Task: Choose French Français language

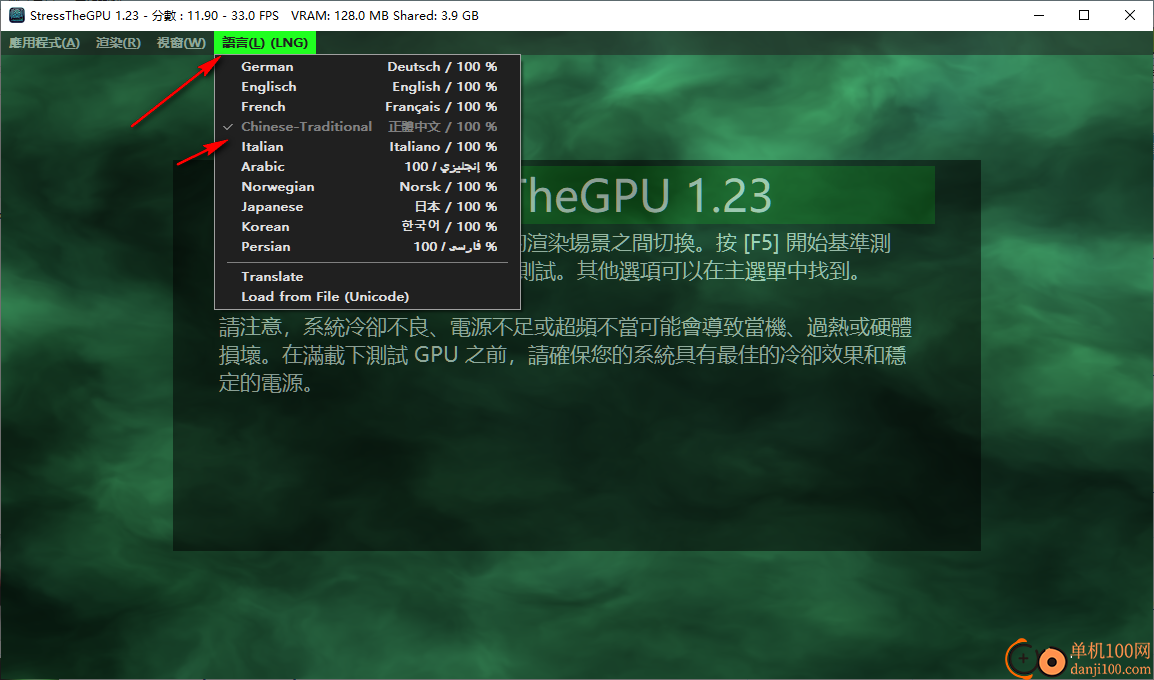Action: click(x=367, y=107)
